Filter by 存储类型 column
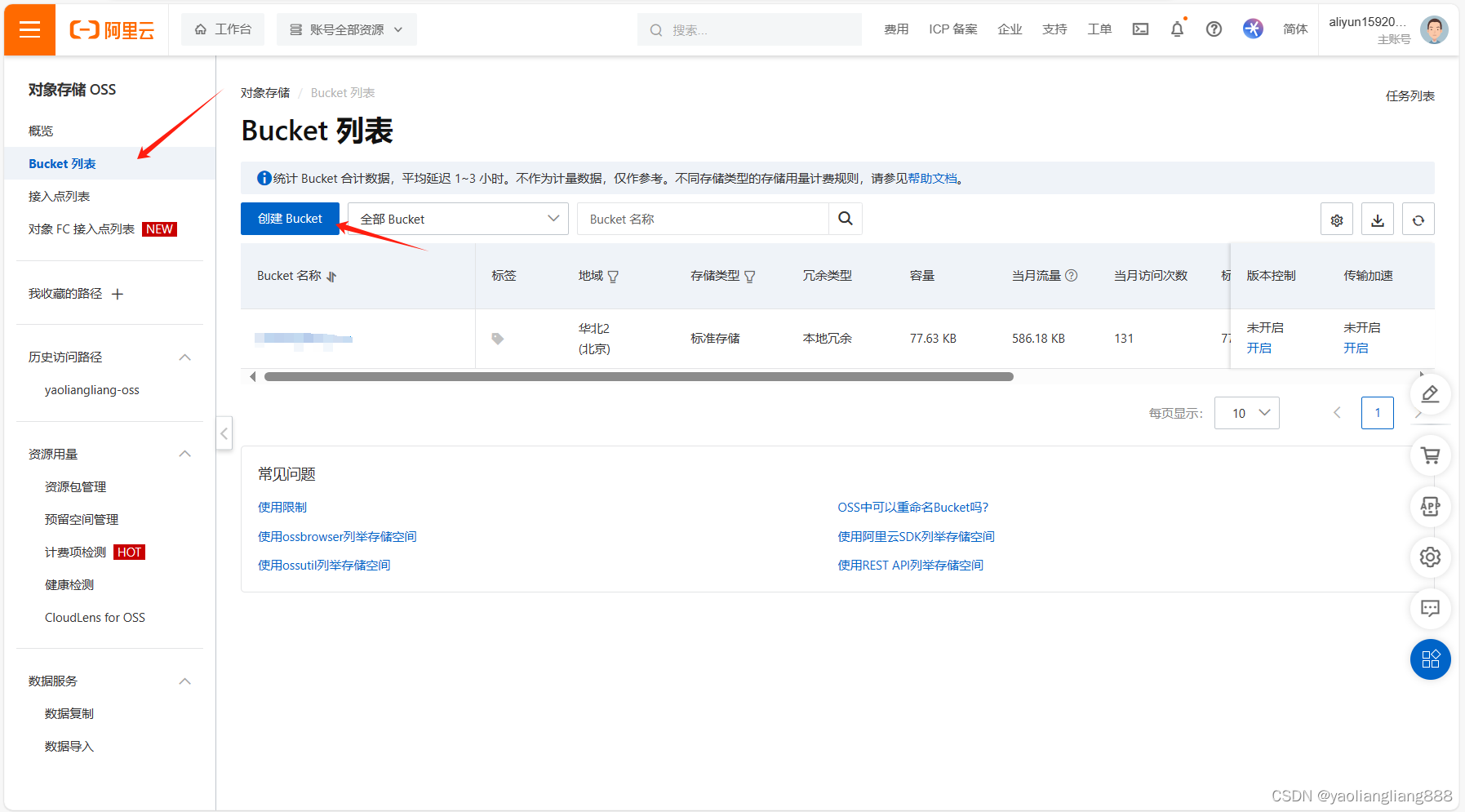Image resolution: width=1465 pixels, height=812 pixels. (750, 277)
